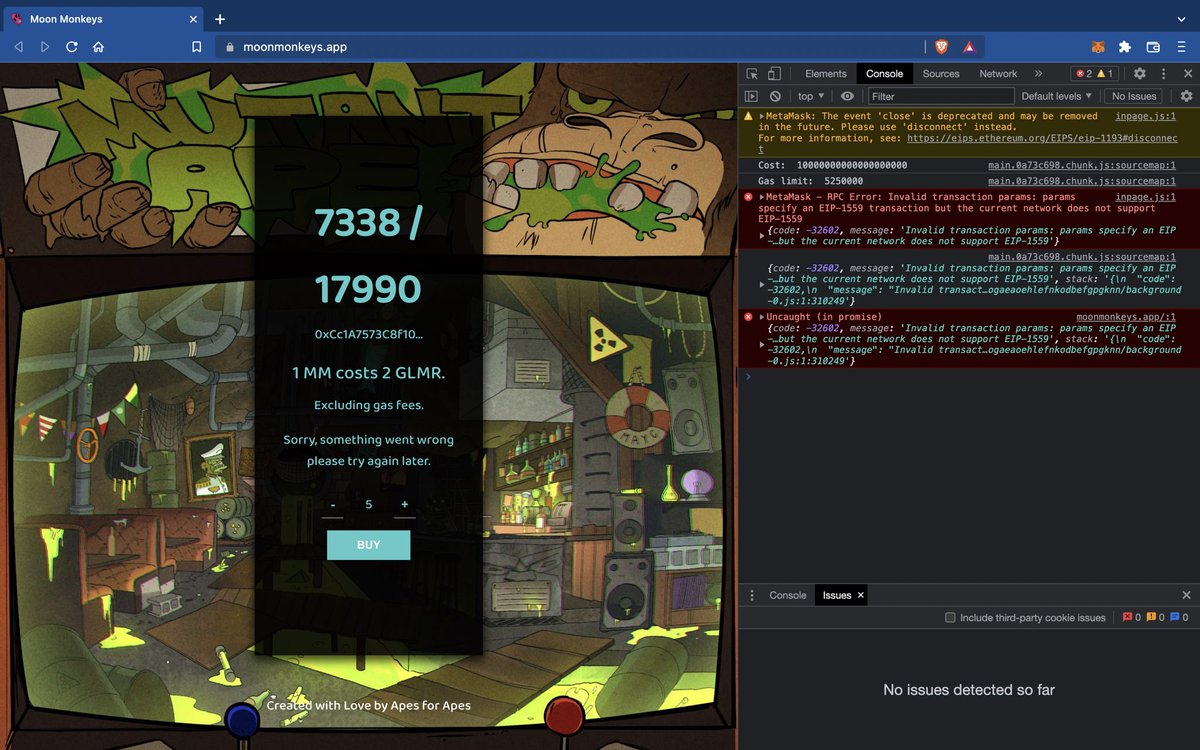Bookmark this page with the bookmark icon
Image resolution: width=1200 pixels, height=750 pixels.
tap(197, 47)
